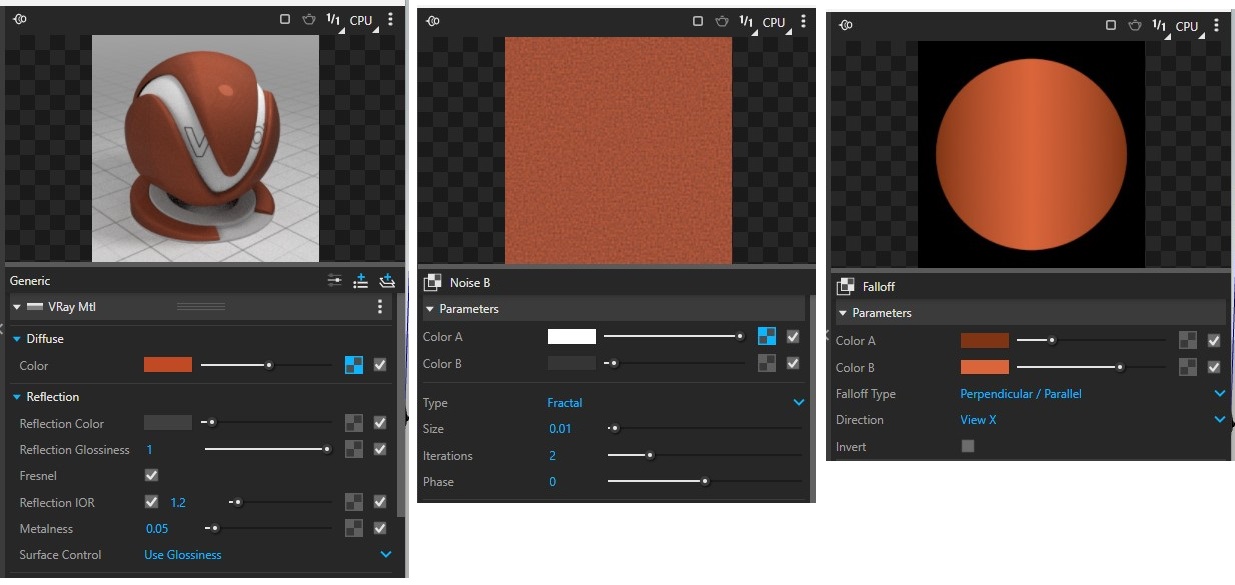This screenshot has width=1235, height=585.
Task: Open the CPU engine menu in VRay Mtl preview
Action: click(x=363, y=20)
